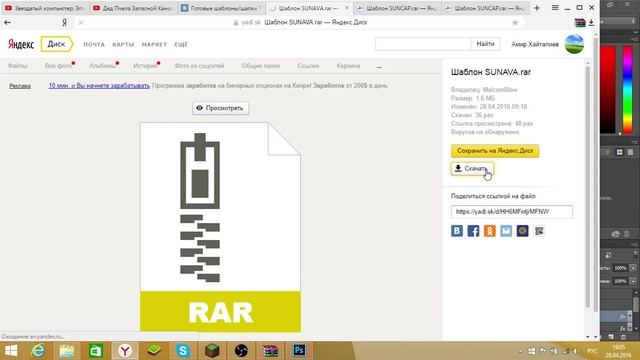Screen dimensions: 640x360
Task: Go to Все фото section
Action: (x=58, y=66)
